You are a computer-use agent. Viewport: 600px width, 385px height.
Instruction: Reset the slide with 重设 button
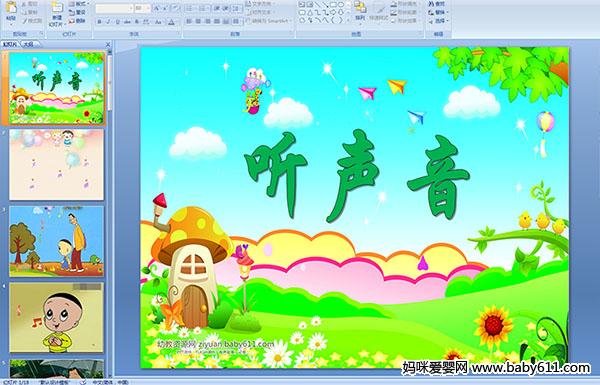(x=77, y=13)
